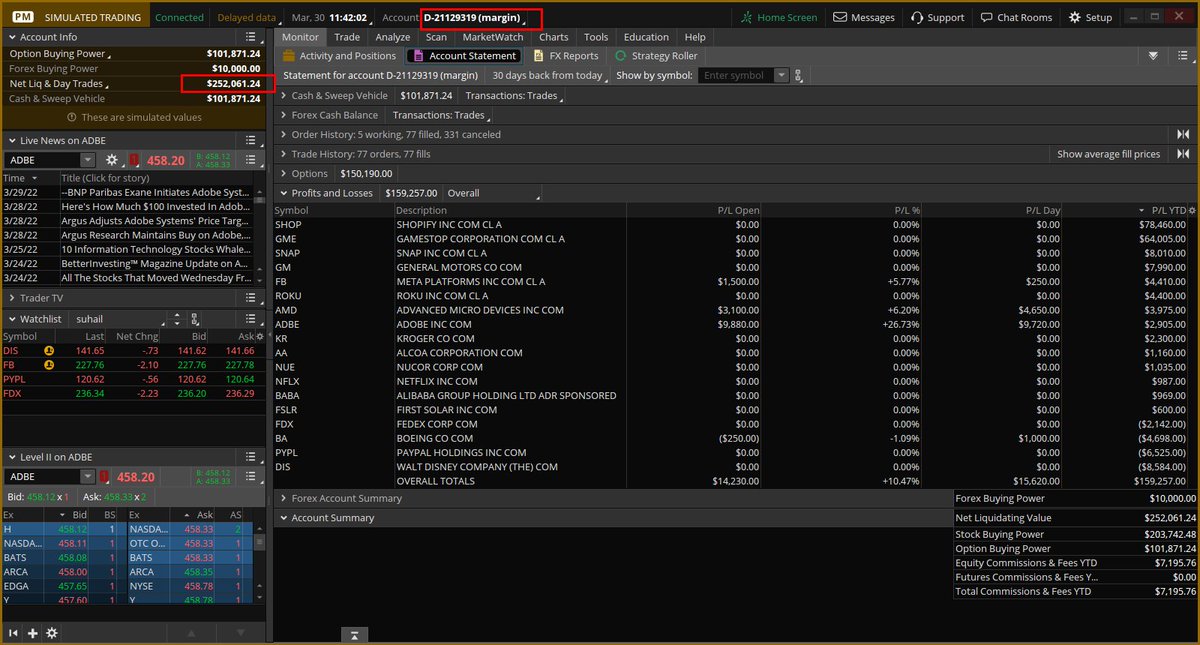Switch to the Scan tab
This screenshot has height=645, width=1200.
(436, 37)
